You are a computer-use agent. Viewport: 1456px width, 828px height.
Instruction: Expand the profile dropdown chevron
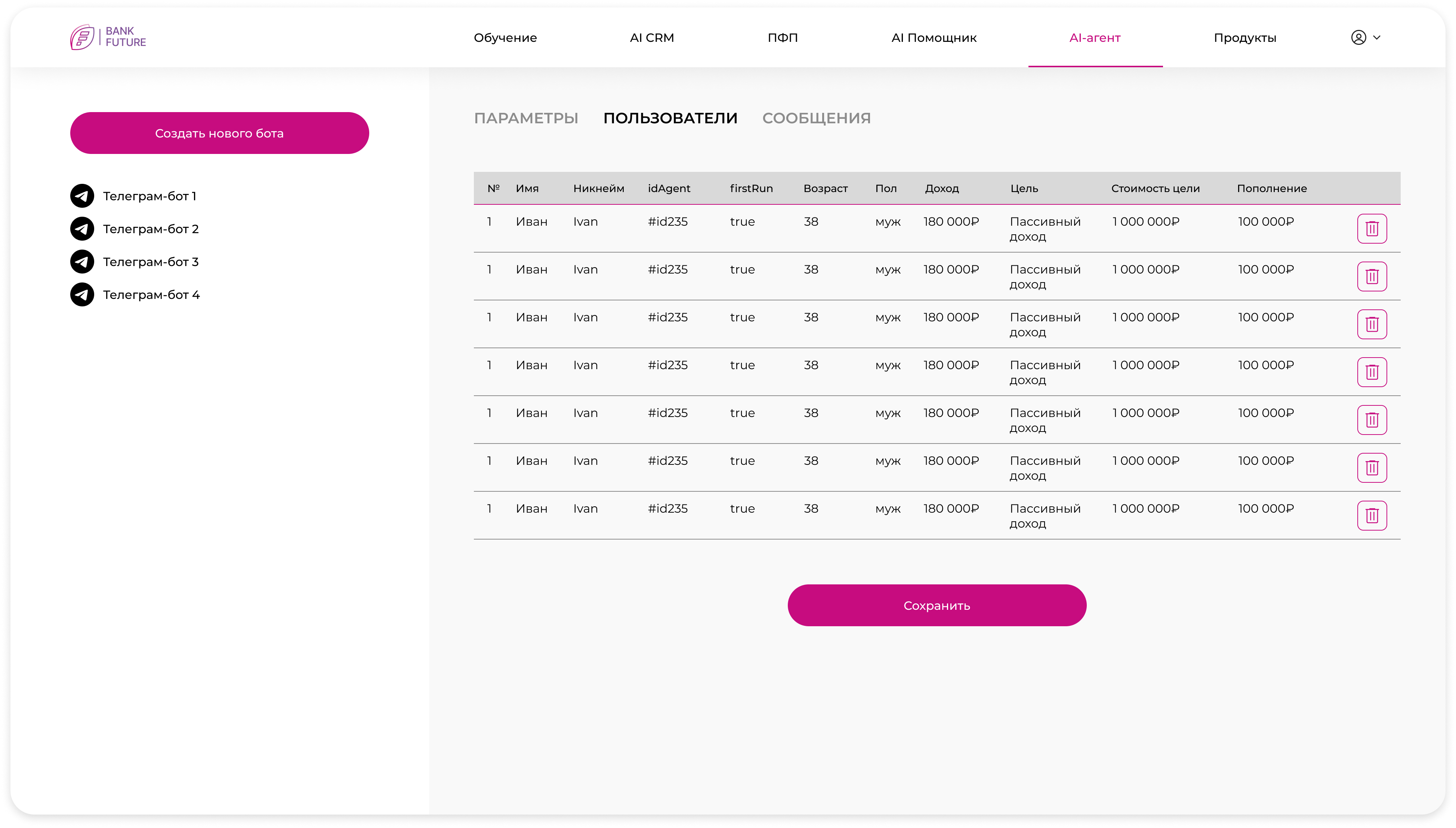(1377, 37)
